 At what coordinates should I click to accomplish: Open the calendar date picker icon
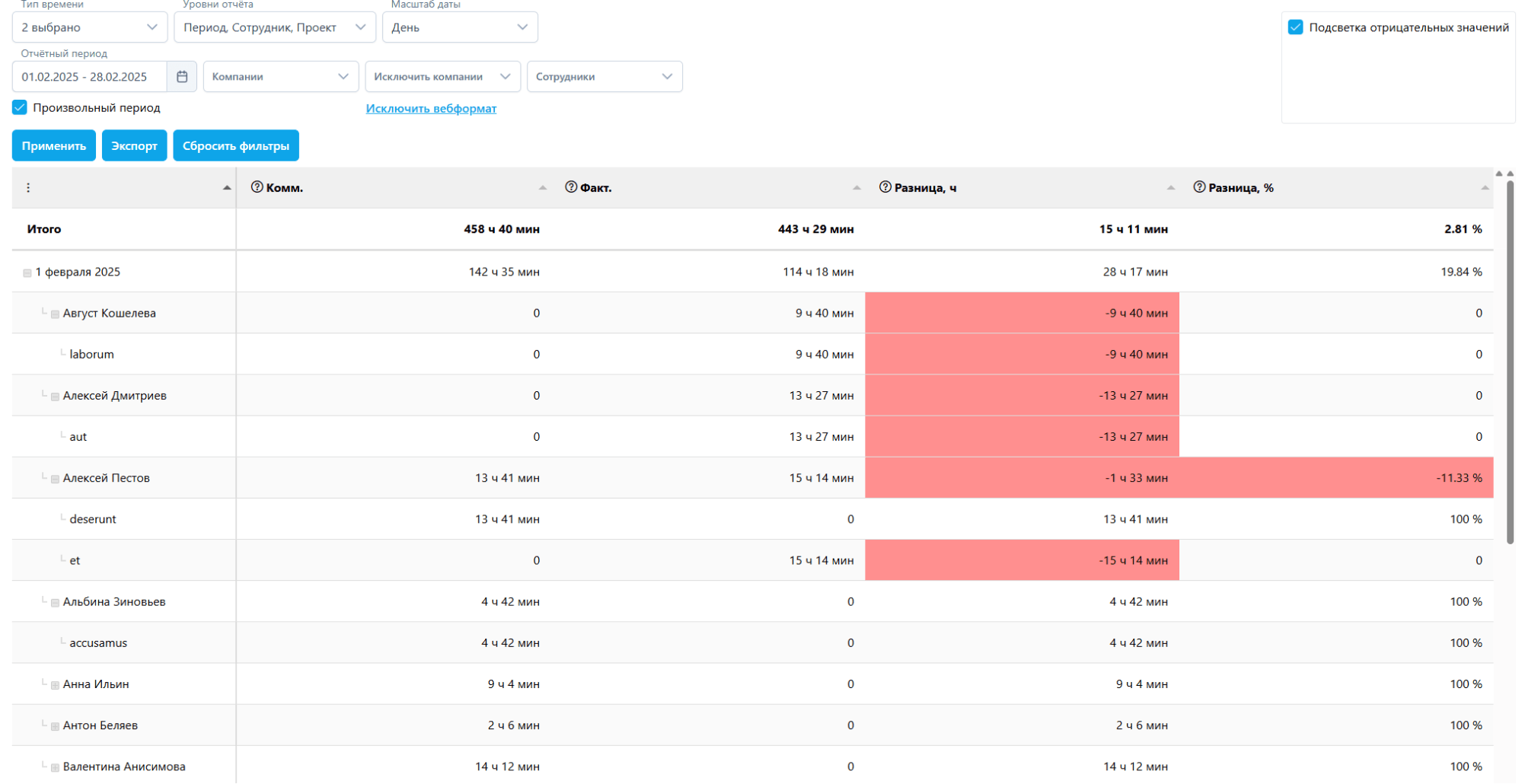pyautogui.click(x=182, y=77)
